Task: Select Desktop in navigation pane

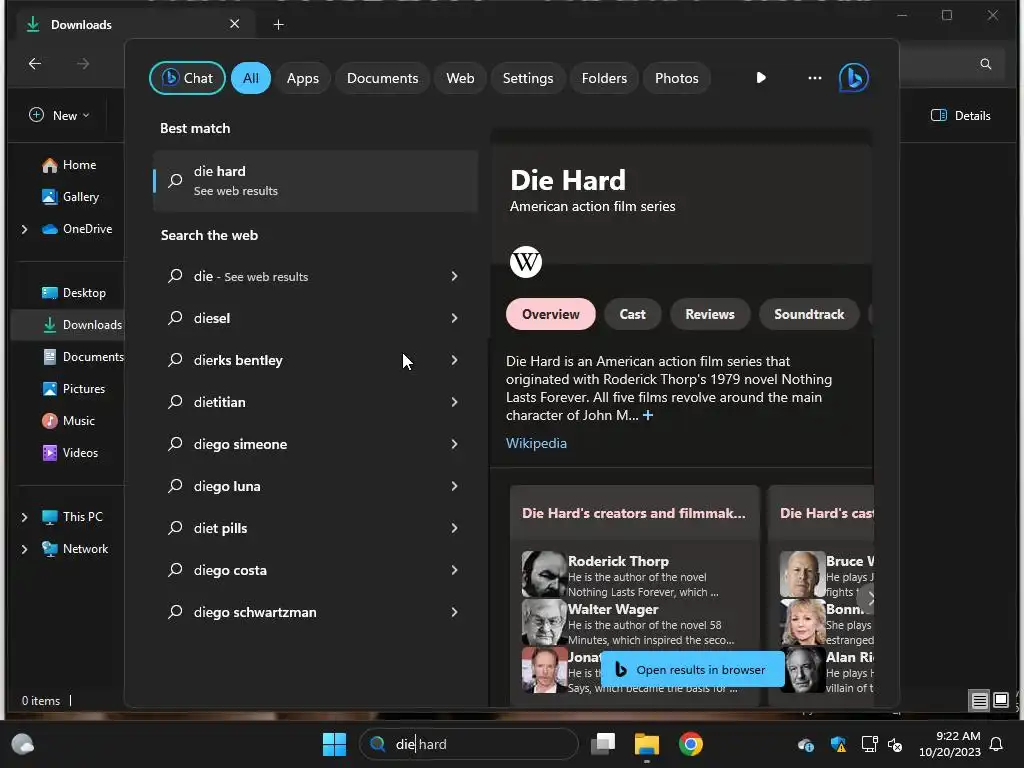Action: point(73,293)
